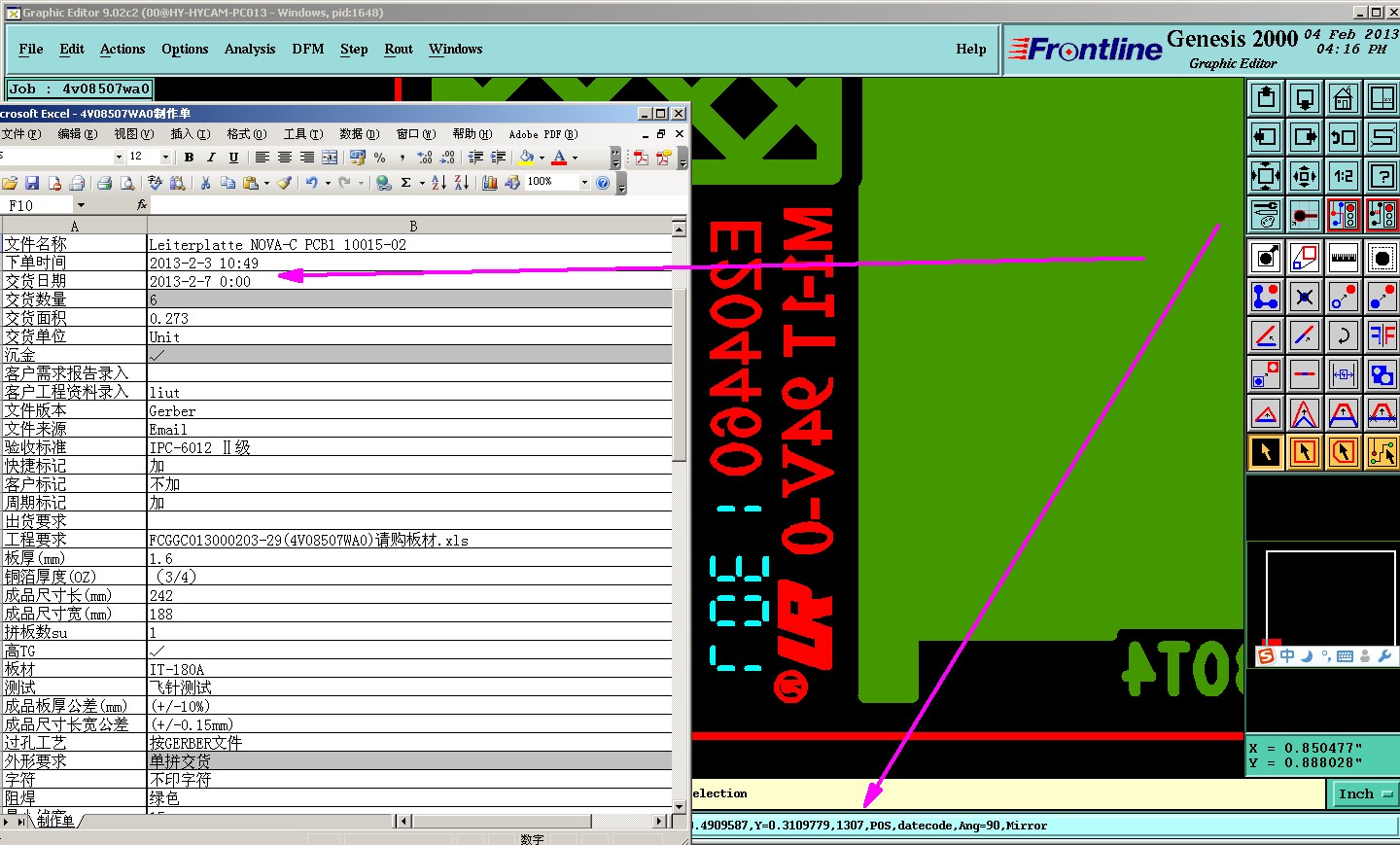Click the zoom out shrinking-arrows icon
This screenshot has height=845, width=1400.
(1305, 176)
